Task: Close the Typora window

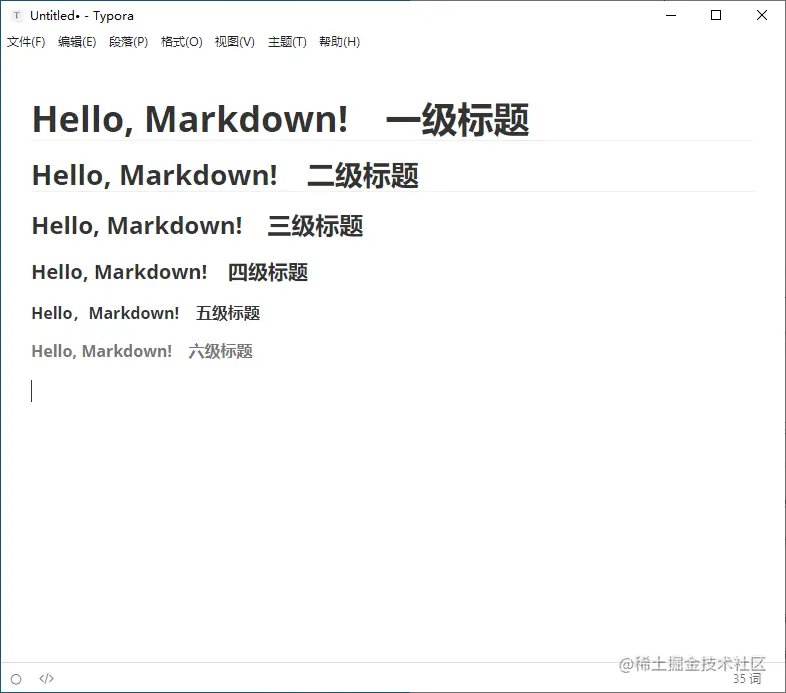Action: pyautogui.click(x=761, y=16)
